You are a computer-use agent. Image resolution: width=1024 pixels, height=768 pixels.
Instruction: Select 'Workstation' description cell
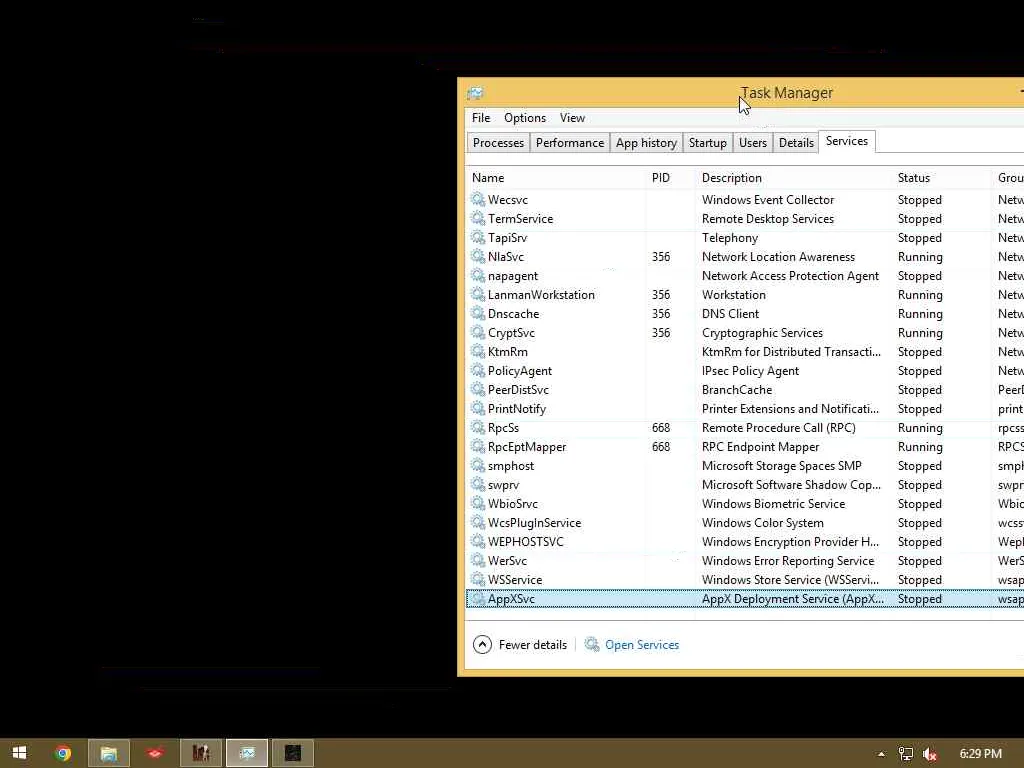pos(733,294)
